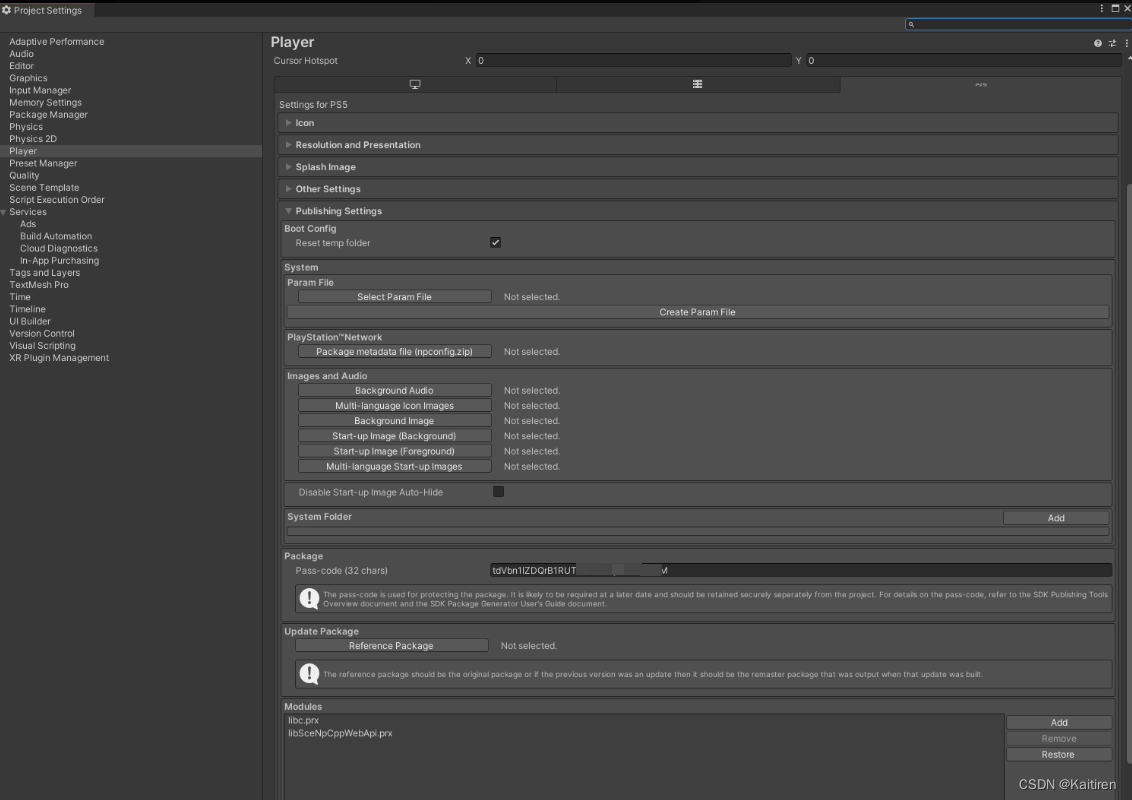Viewport: 1132px width, 800px height.
Task: Click the reference package info icon
Action: point(309,673)
